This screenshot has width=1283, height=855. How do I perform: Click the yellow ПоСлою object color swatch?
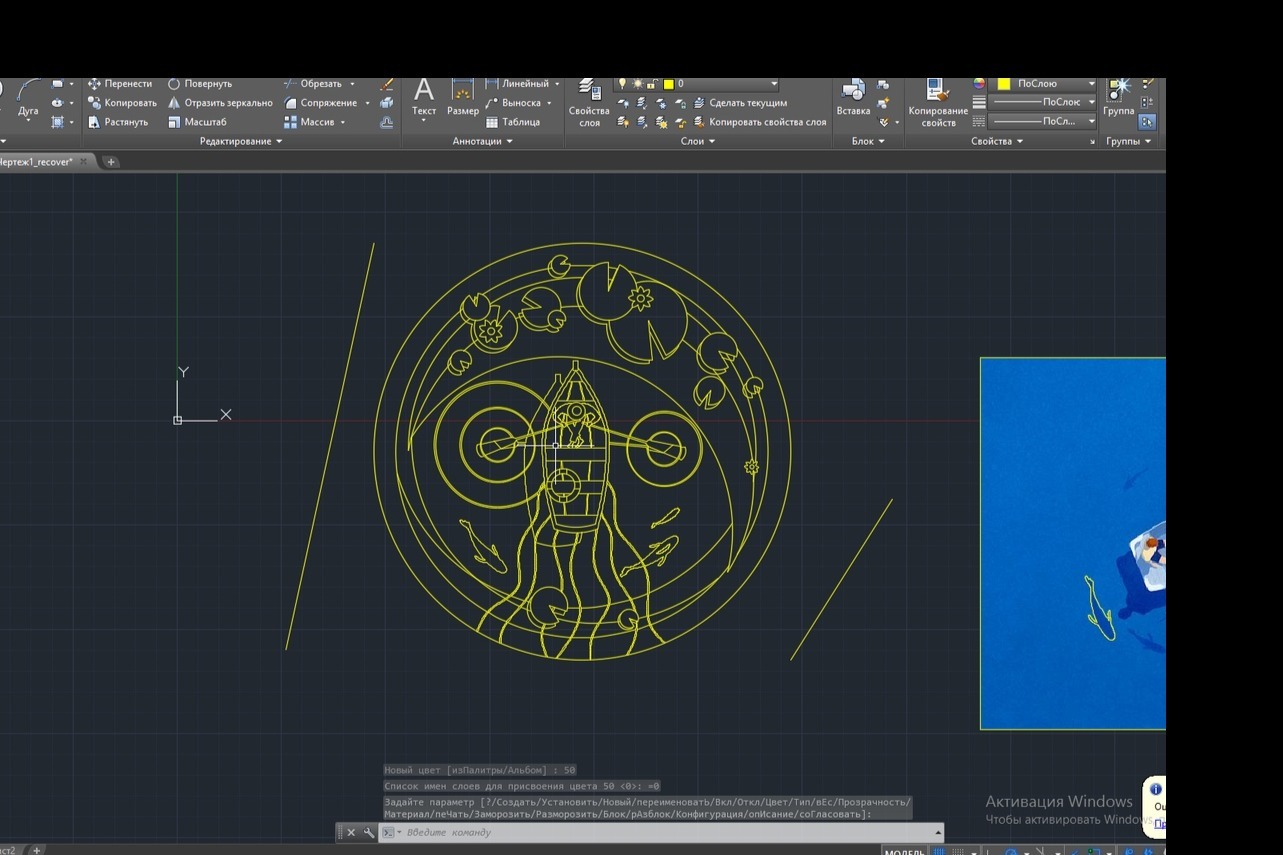(x=1004, y=84)
